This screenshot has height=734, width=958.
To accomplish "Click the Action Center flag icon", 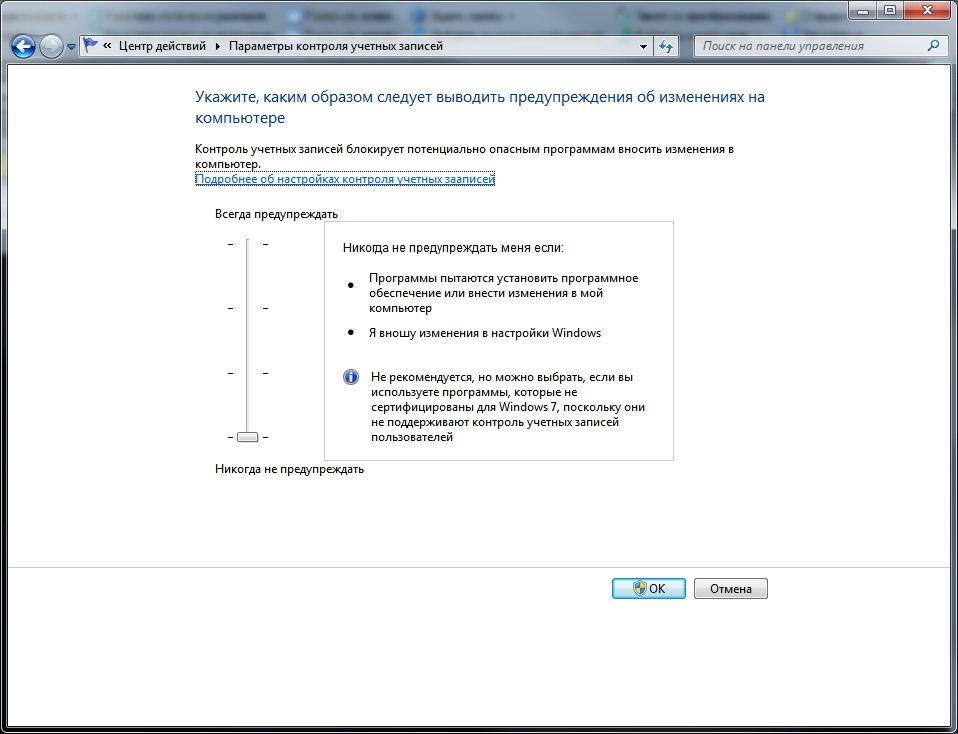I will click(x=90, y=45).
